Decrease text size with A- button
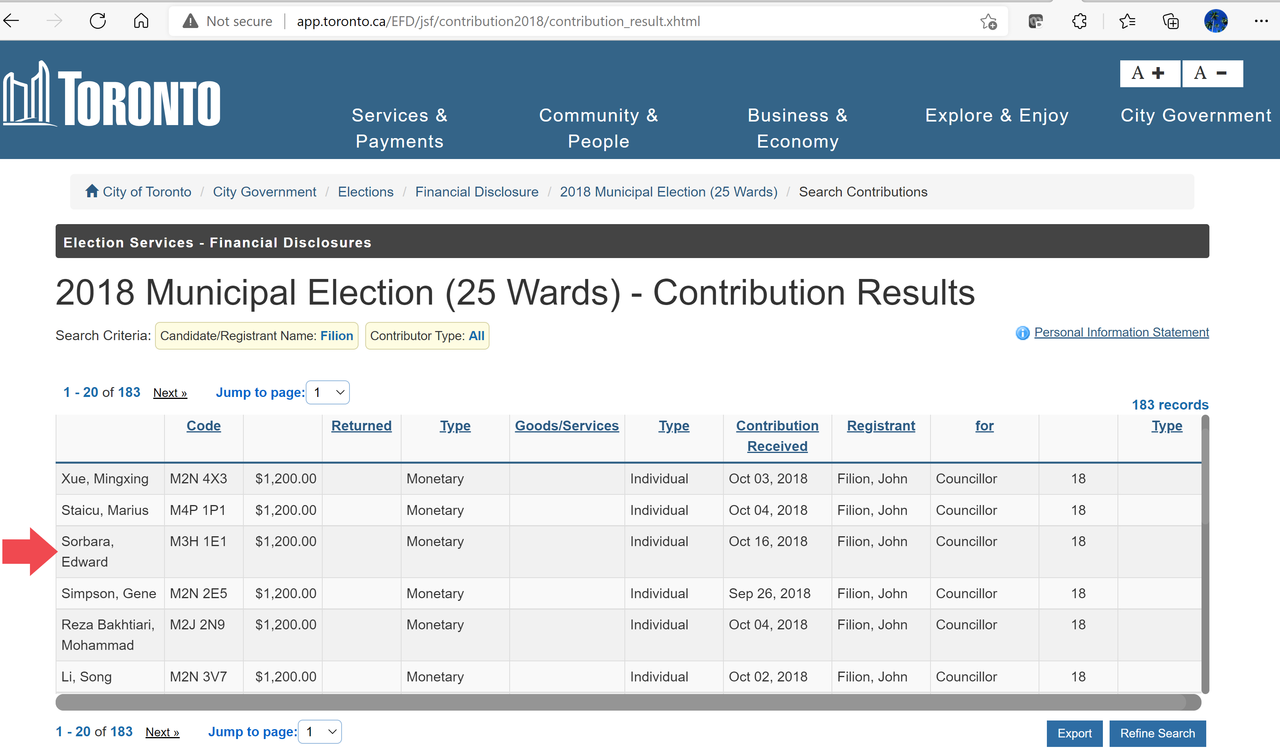 pyautogui.click(x=1212, y=73)
